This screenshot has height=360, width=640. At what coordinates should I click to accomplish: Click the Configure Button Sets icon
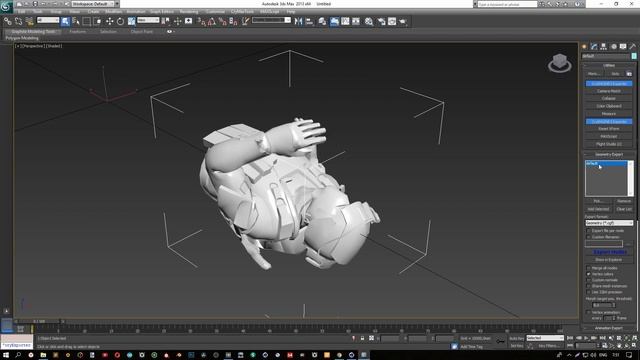[629, 74]
